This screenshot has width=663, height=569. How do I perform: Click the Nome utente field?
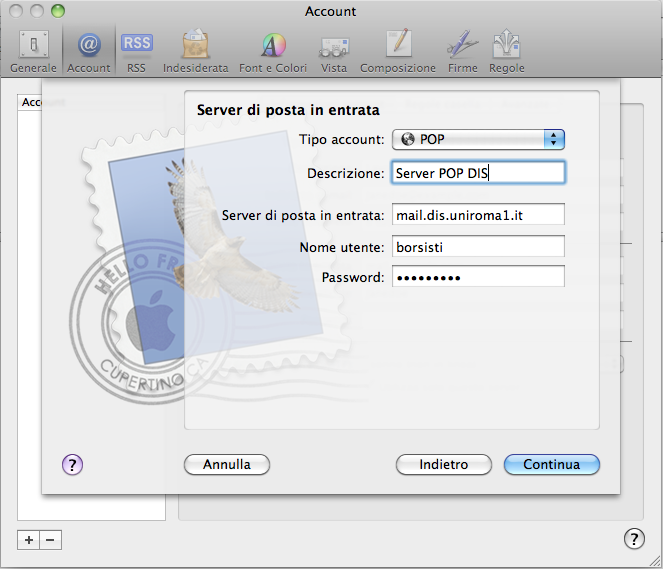click(478, 246)
